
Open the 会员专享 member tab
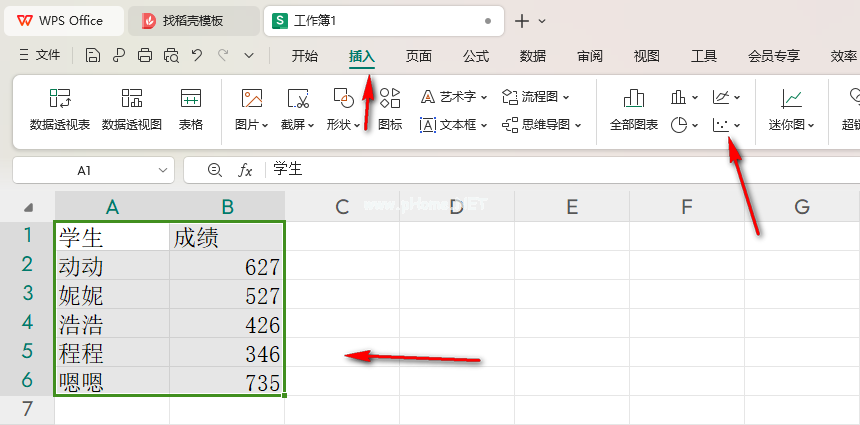tap(774, 56)
